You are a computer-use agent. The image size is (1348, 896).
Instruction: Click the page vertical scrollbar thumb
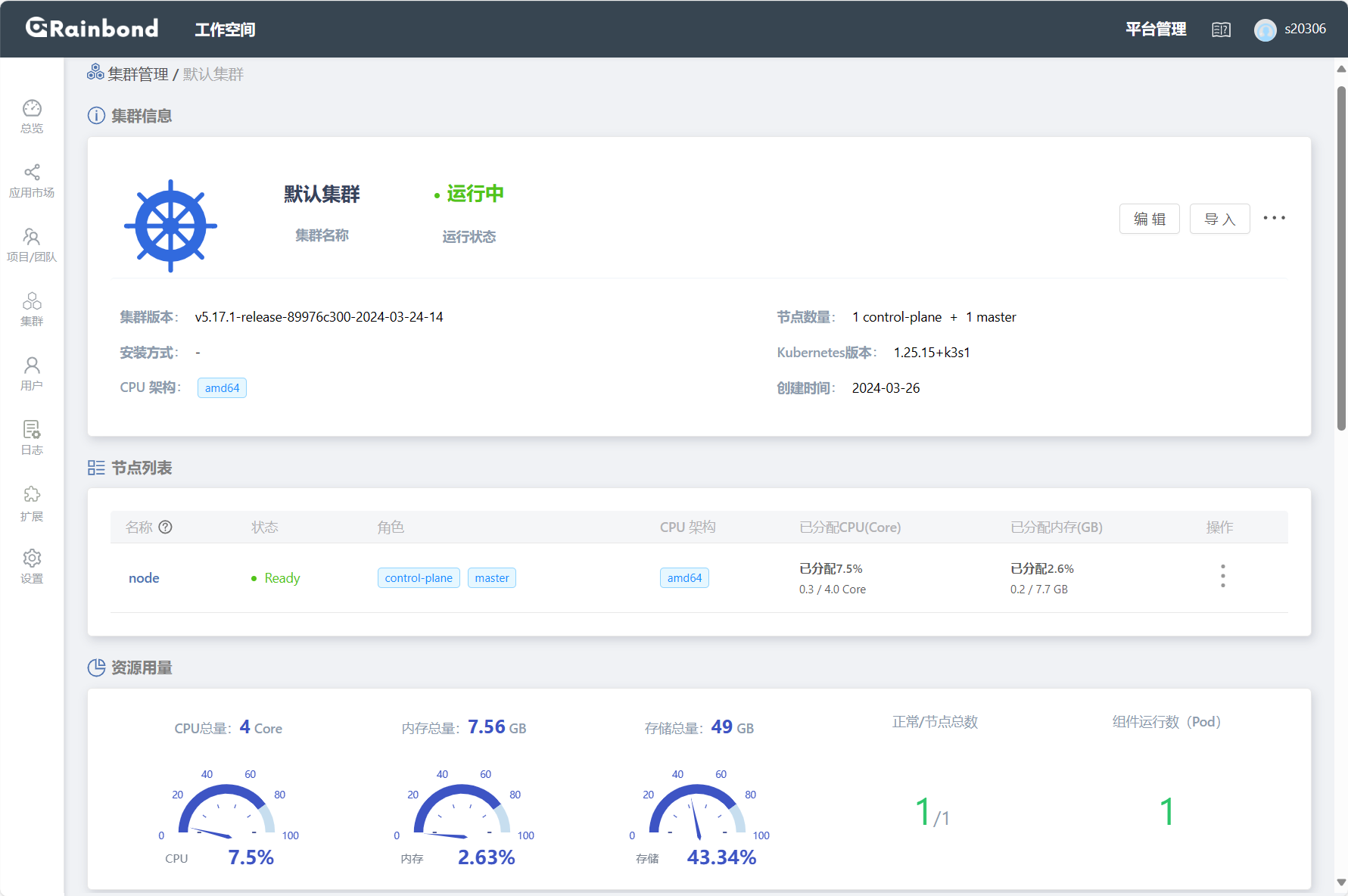pos(1341,257)
